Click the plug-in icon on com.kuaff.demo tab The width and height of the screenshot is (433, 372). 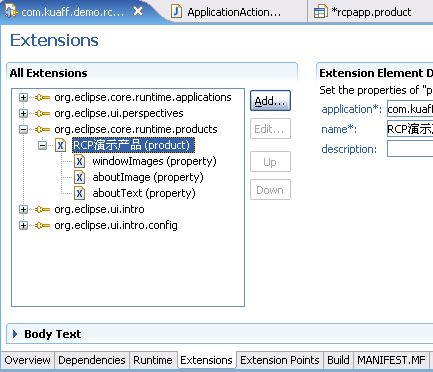click(x=11, y=11)
